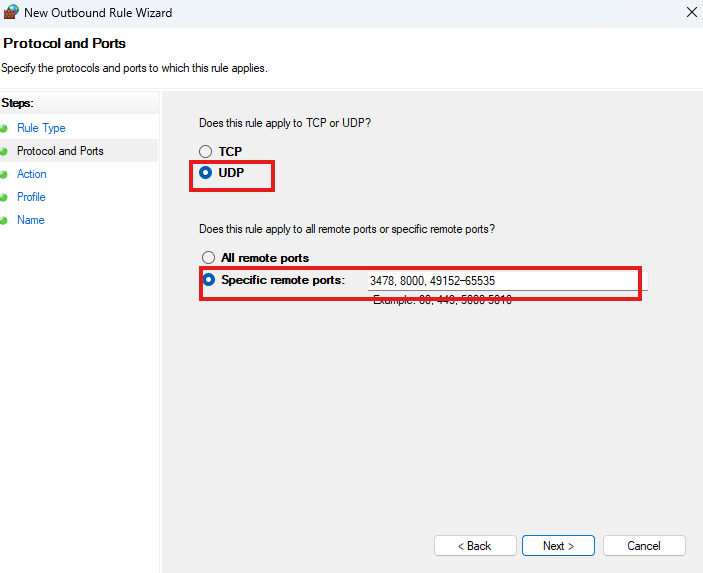Screen dimensions: 703x573
Task: Click Next to continue the wizard
Action: (558, 546)
